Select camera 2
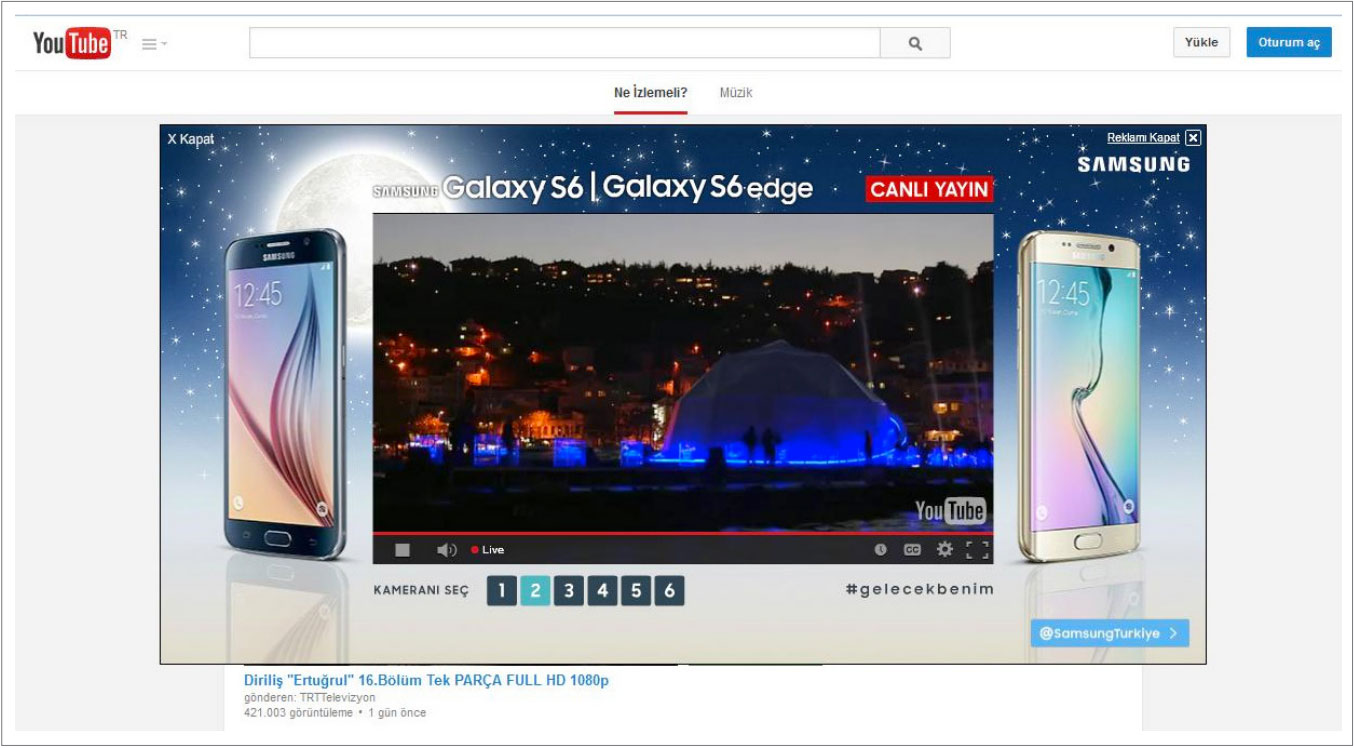1354x748 pixels. coord(535,591)
